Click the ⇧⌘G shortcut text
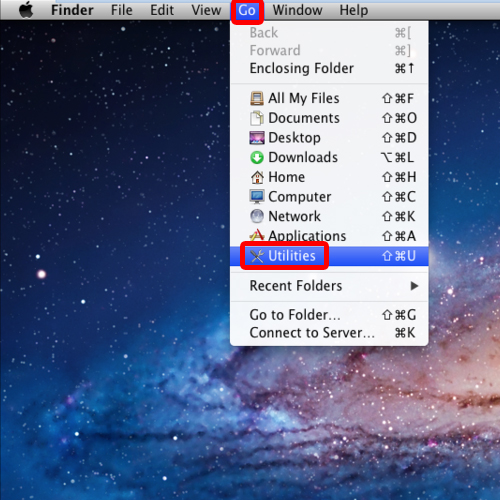The height and width of the screenshot is (500, 500). coord(399,315)
